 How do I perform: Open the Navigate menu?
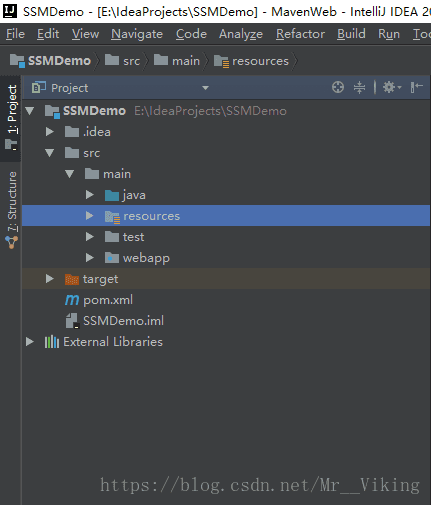pyautogui.click(x=137, y=34)
